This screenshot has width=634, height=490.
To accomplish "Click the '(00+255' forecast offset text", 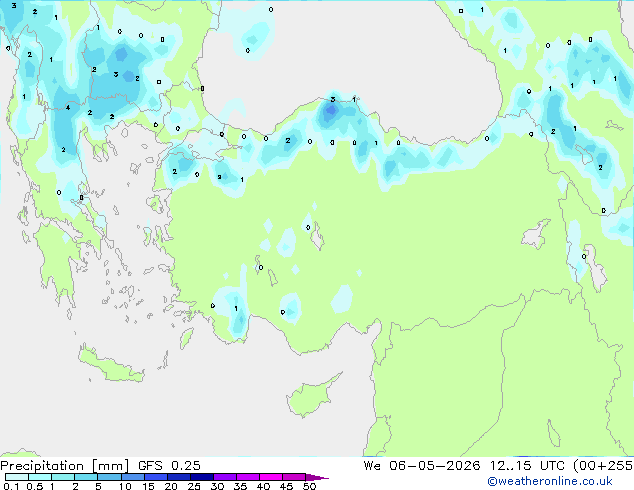I will pyautogui.click(x=603, y=466).
